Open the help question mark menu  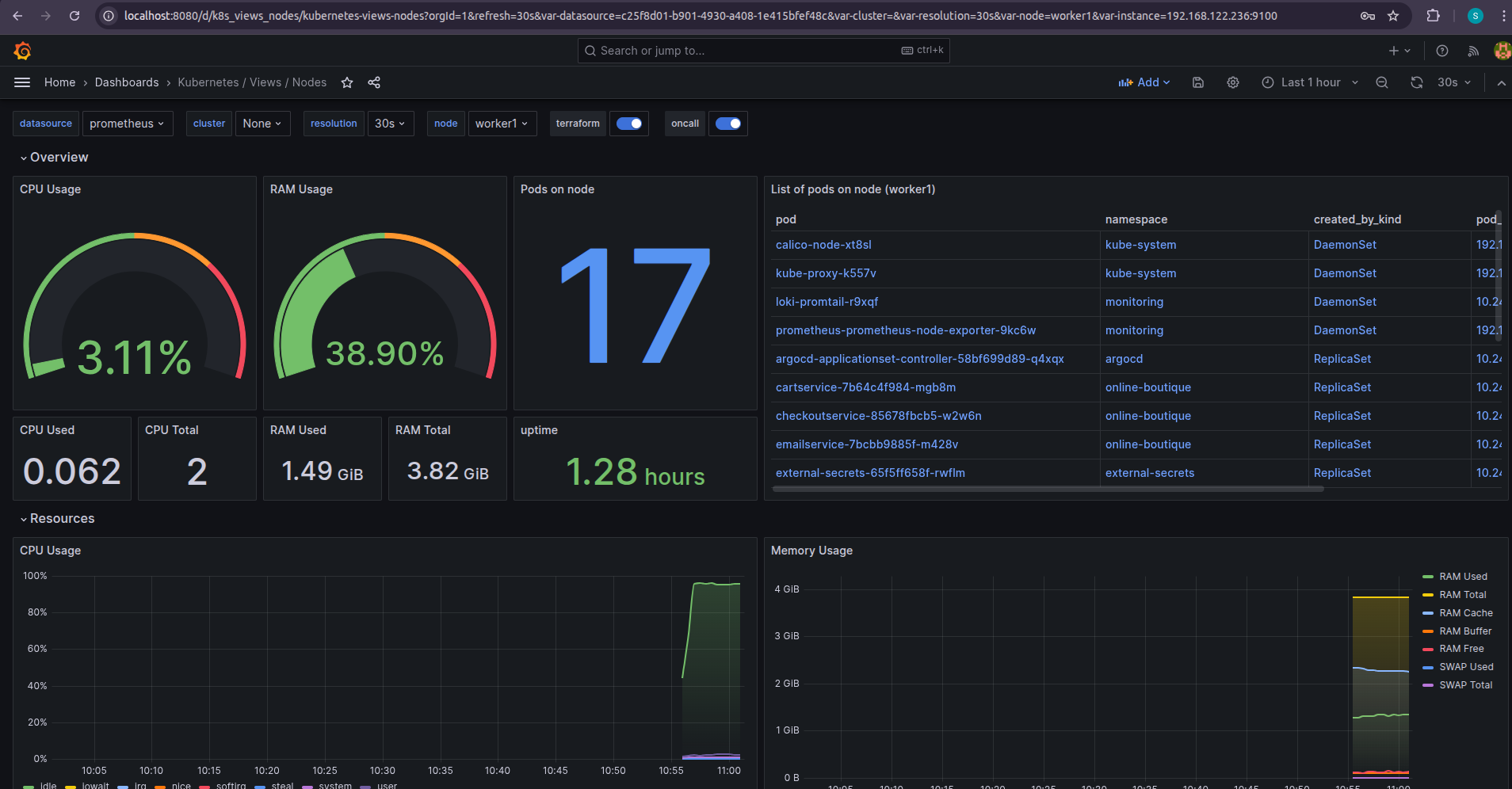coord(1442,51)
